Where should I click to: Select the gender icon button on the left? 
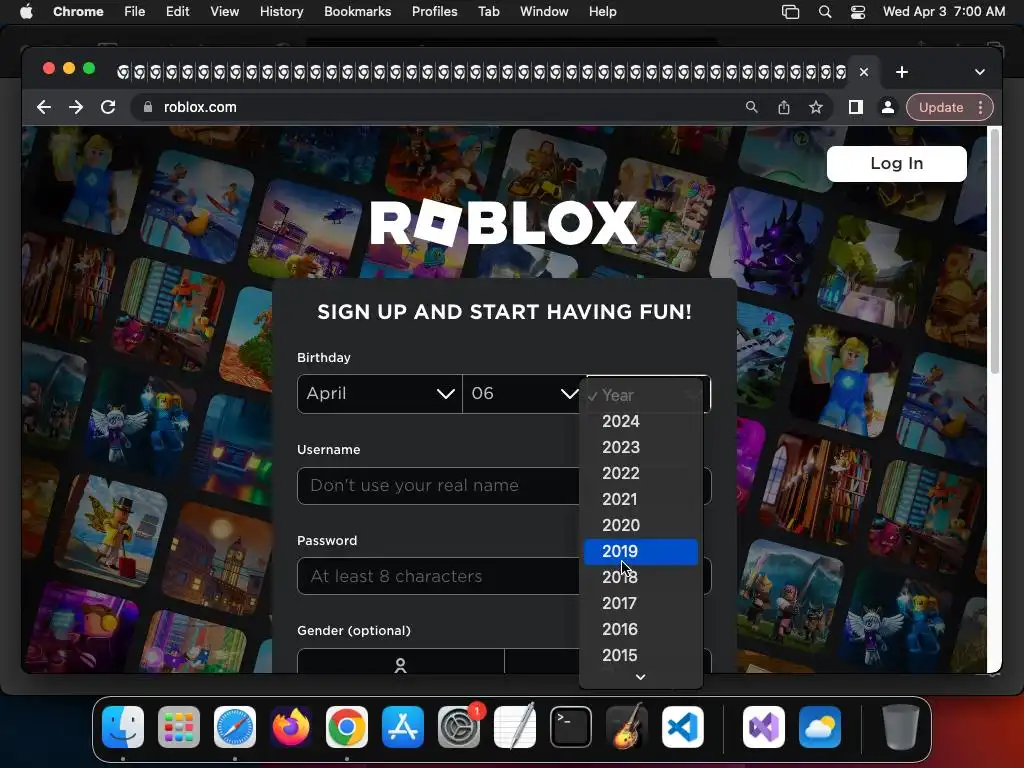[400, 661]
